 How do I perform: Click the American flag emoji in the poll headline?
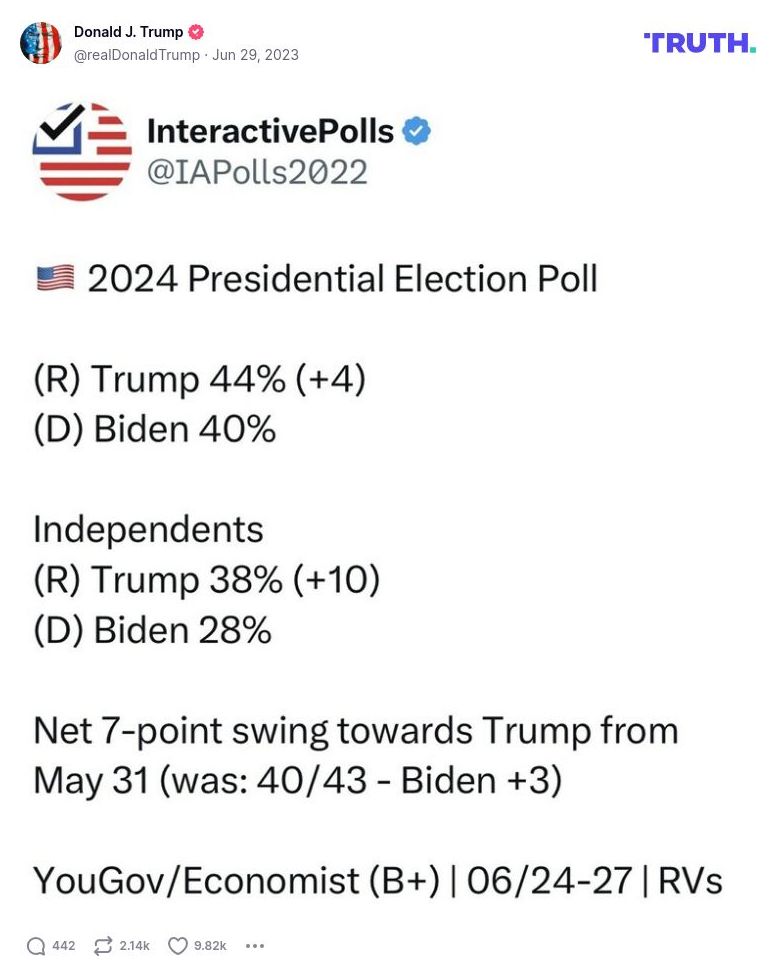click(x=56, y=278)
